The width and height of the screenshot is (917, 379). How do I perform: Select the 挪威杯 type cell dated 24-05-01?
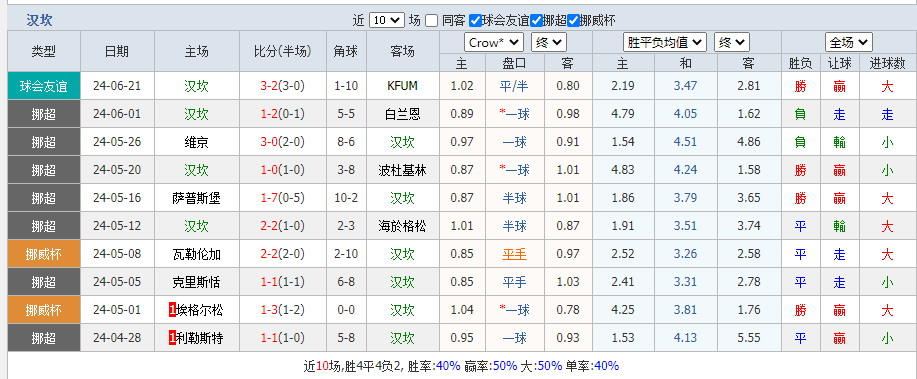44,311
